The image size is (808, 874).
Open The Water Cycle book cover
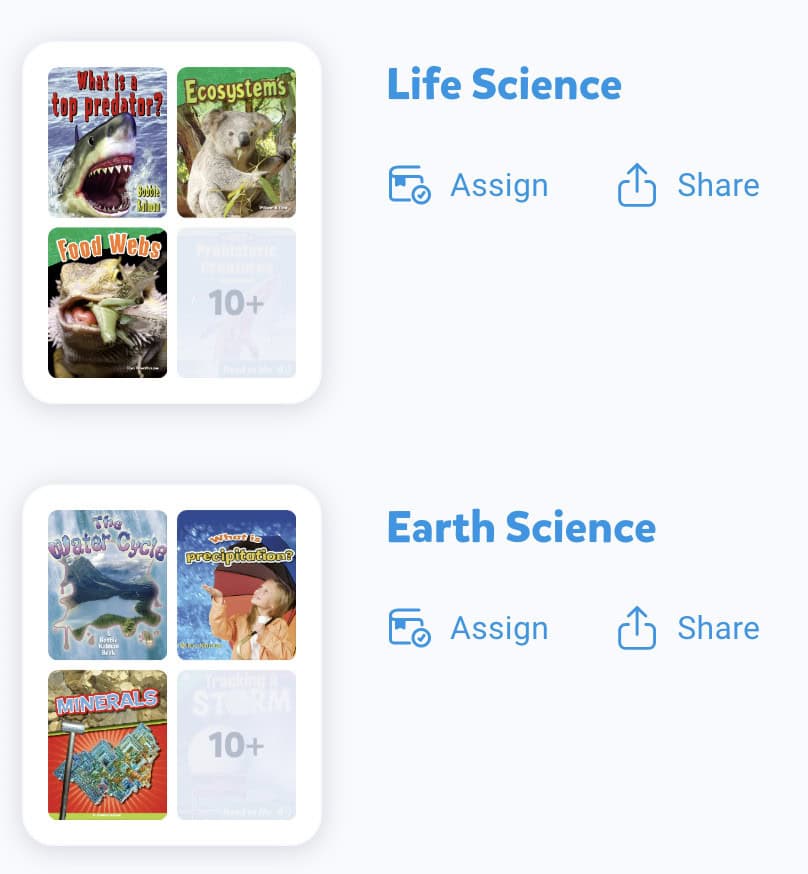tap(108, 585)
